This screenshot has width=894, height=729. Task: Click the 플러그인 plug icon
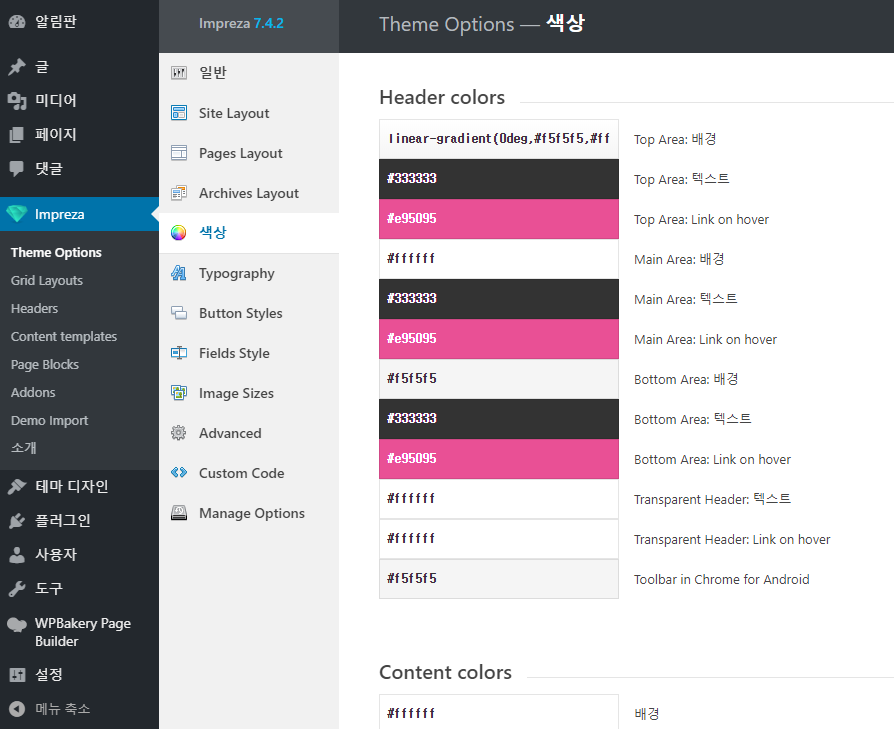click(17, 520)
